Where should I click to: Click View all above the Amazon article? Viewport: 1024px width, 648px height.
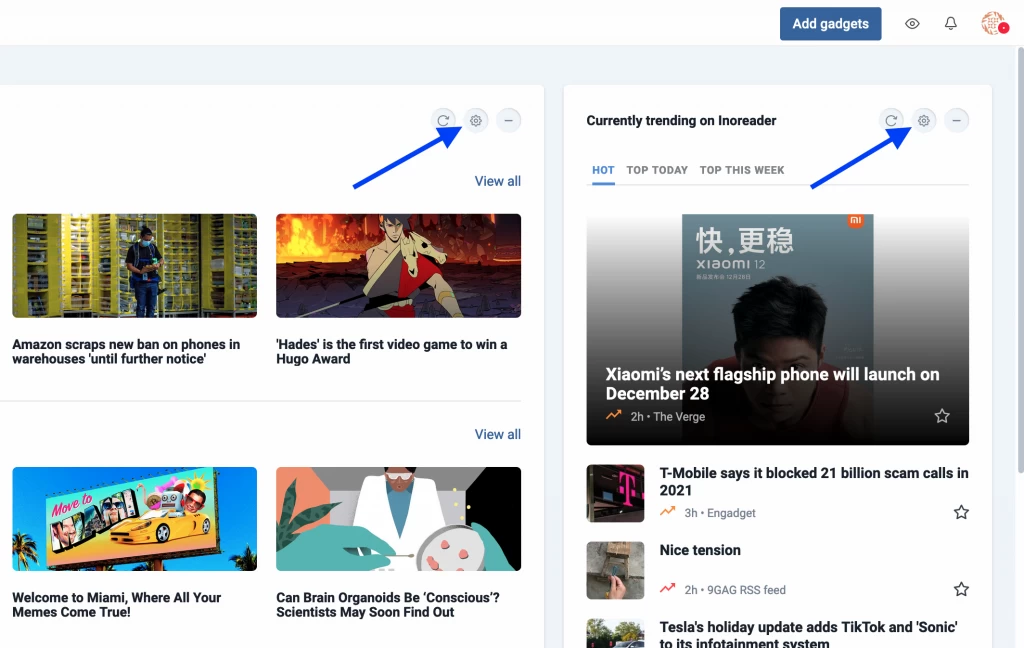[498, 181]
